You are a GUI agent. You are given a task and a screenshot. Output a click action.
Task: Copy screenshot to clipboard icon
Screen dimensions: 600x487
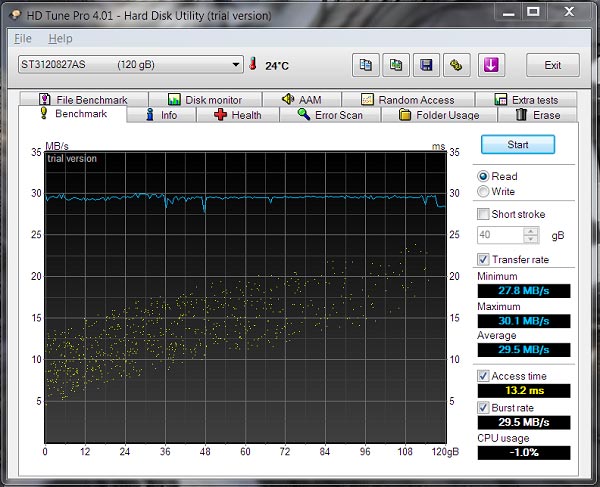coord(396,65)
